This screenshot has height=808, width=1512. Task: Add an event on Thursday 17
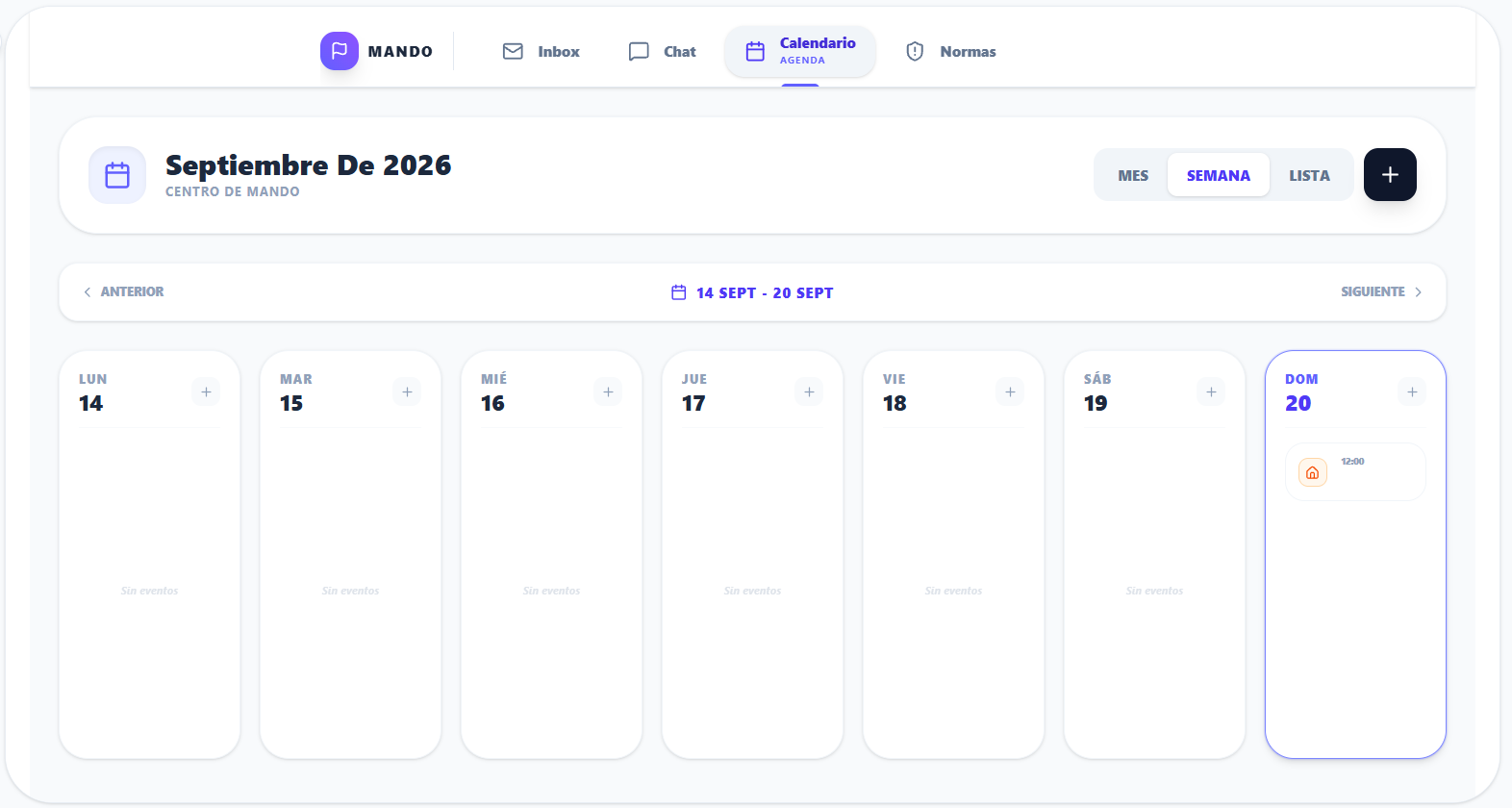[809, 391]
